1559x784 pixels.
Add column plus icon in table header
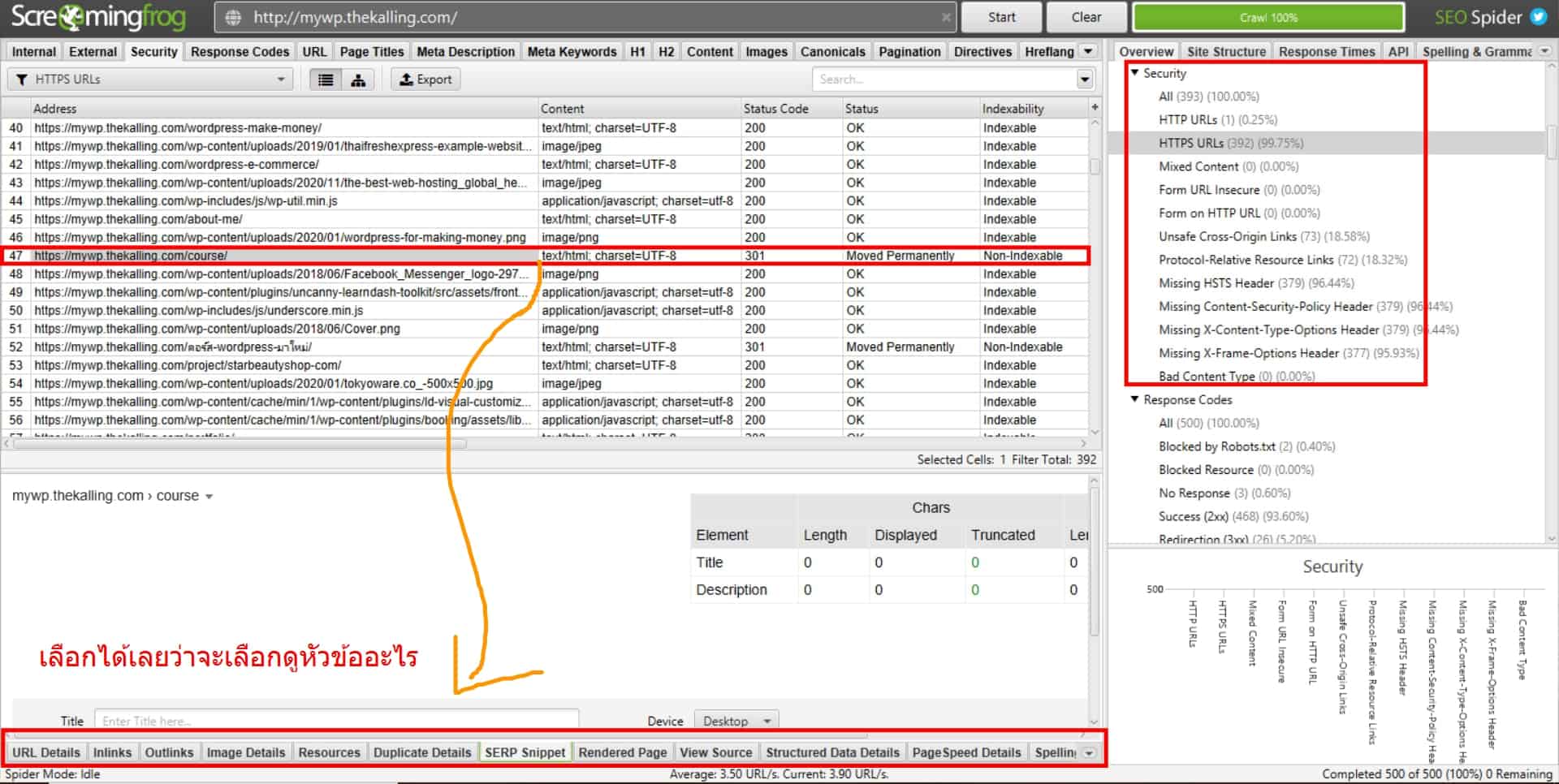[1095, 107]
